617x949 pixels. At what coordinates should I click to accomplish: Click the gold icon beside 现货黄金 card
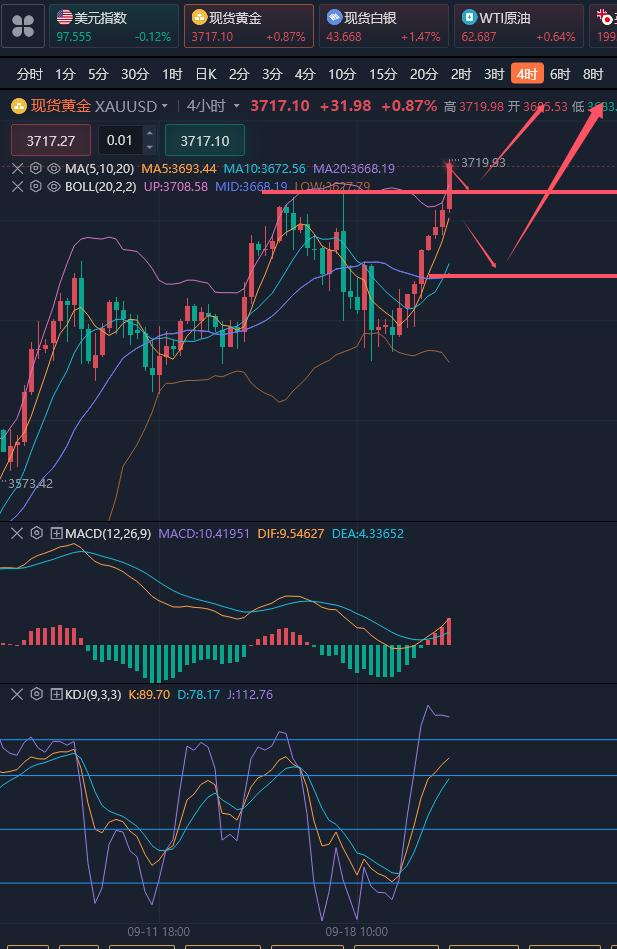(199, 17)
